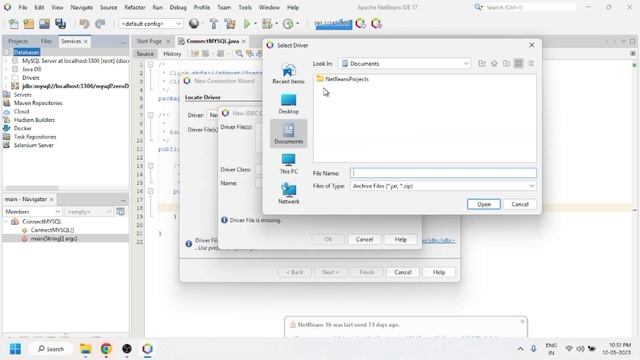Click the Profile Project clock icon
Screen dimensions: 640x360
tap(288, 24)
